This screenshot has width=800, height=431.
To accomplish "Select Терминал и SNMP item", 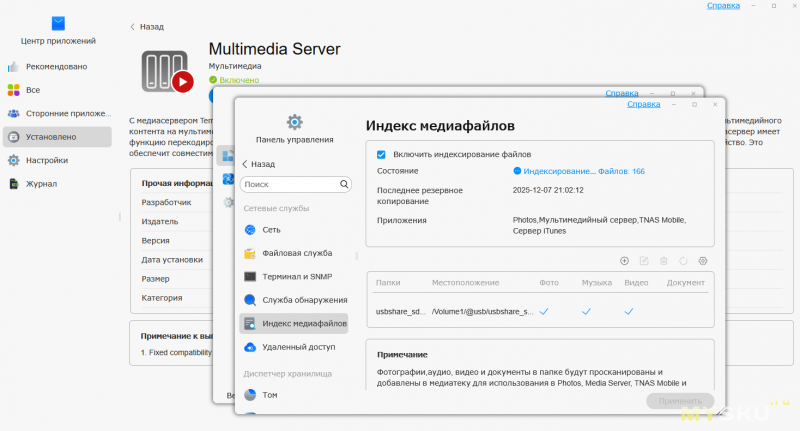I will (x=298, y=276).
